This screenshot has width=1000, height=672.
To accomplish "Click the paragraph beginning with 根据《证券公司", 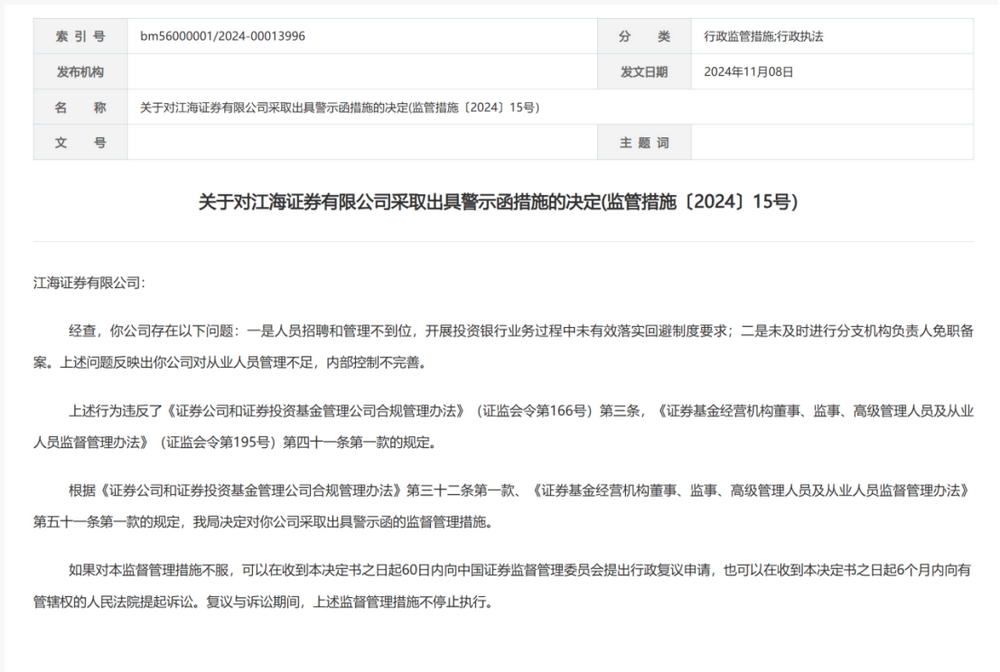I will [x=500, y=505].
